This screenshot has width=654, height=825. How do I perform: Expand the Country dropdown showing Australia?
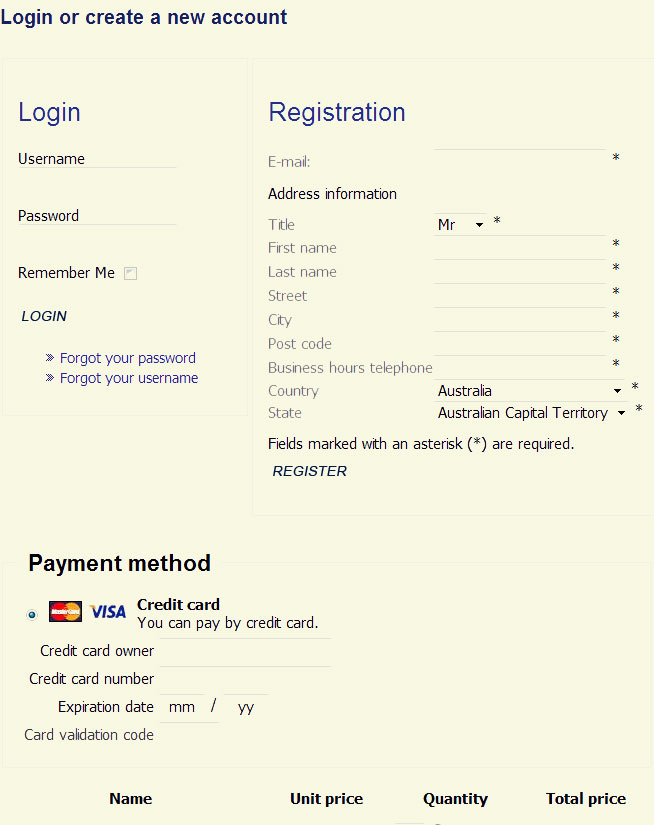tap(530, 391)
